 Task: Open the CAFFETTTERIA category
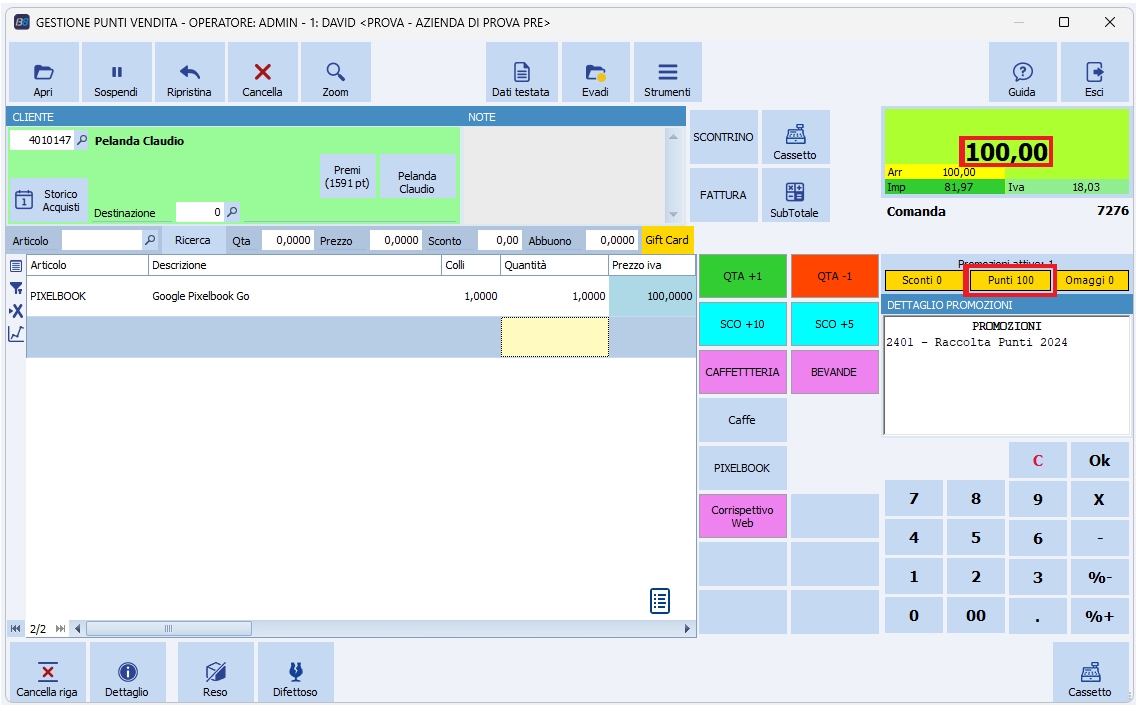pyautogui.click(x=743, y=372)
